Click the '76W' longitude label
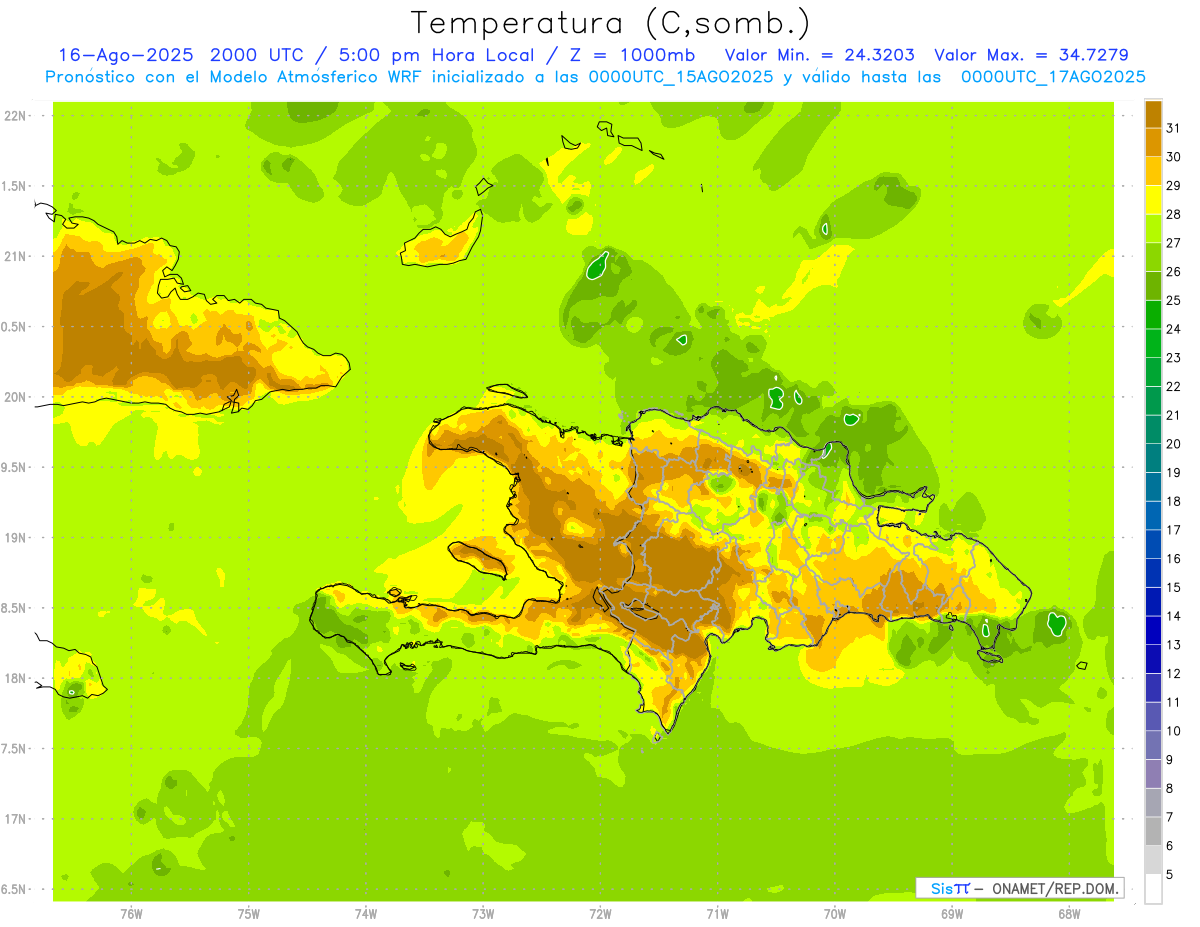Viewport: 1200px width, 927px height. [131, 913]
